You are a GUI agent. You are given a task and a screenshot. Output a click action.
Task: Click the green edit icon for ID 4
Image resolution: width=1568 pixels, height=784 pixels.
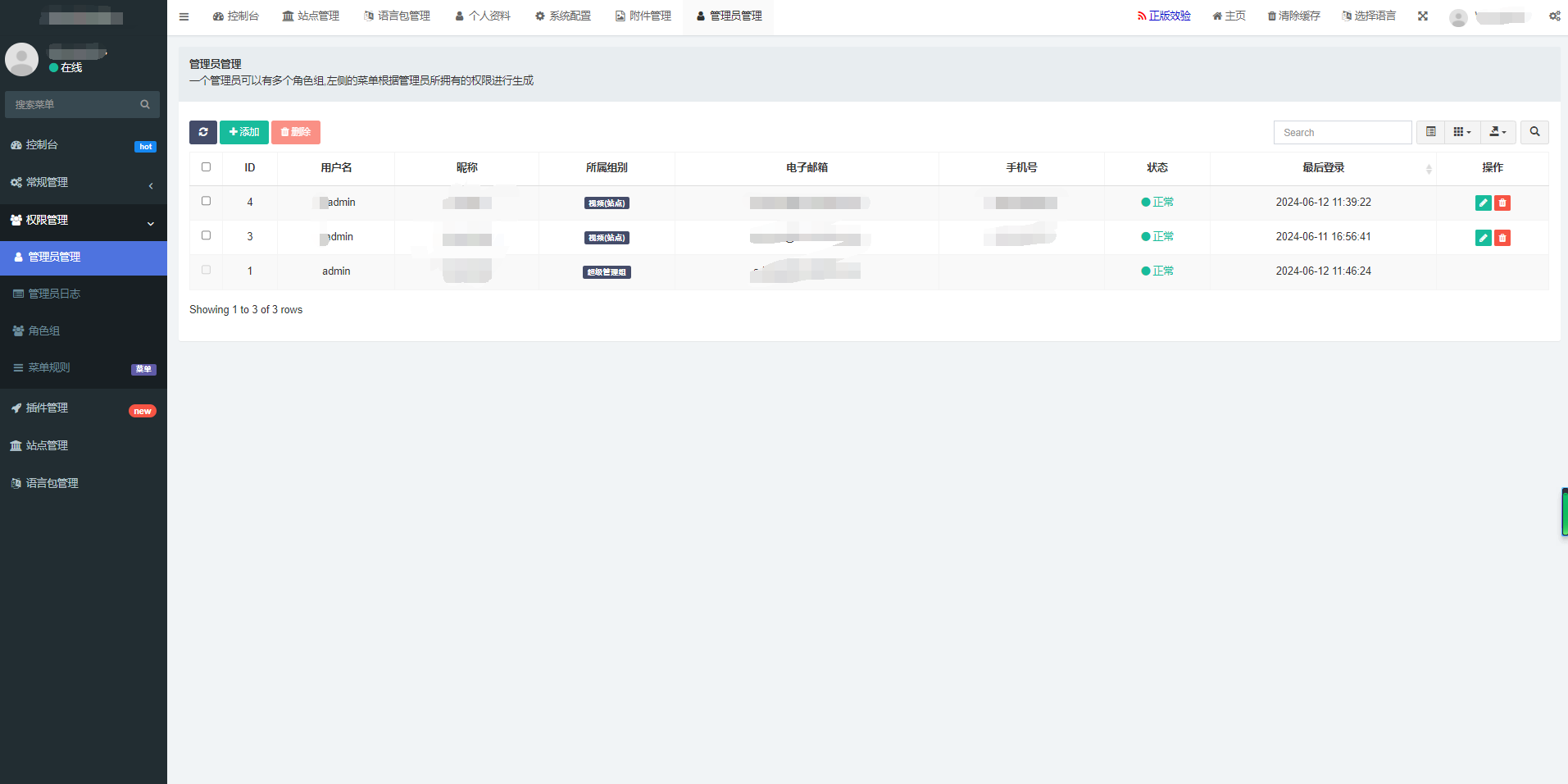tap(1483, 203)
